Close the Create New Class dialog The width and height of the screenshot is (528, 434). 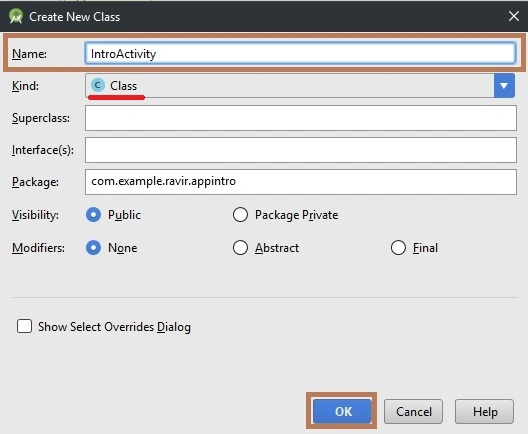[x=514, y=16]
